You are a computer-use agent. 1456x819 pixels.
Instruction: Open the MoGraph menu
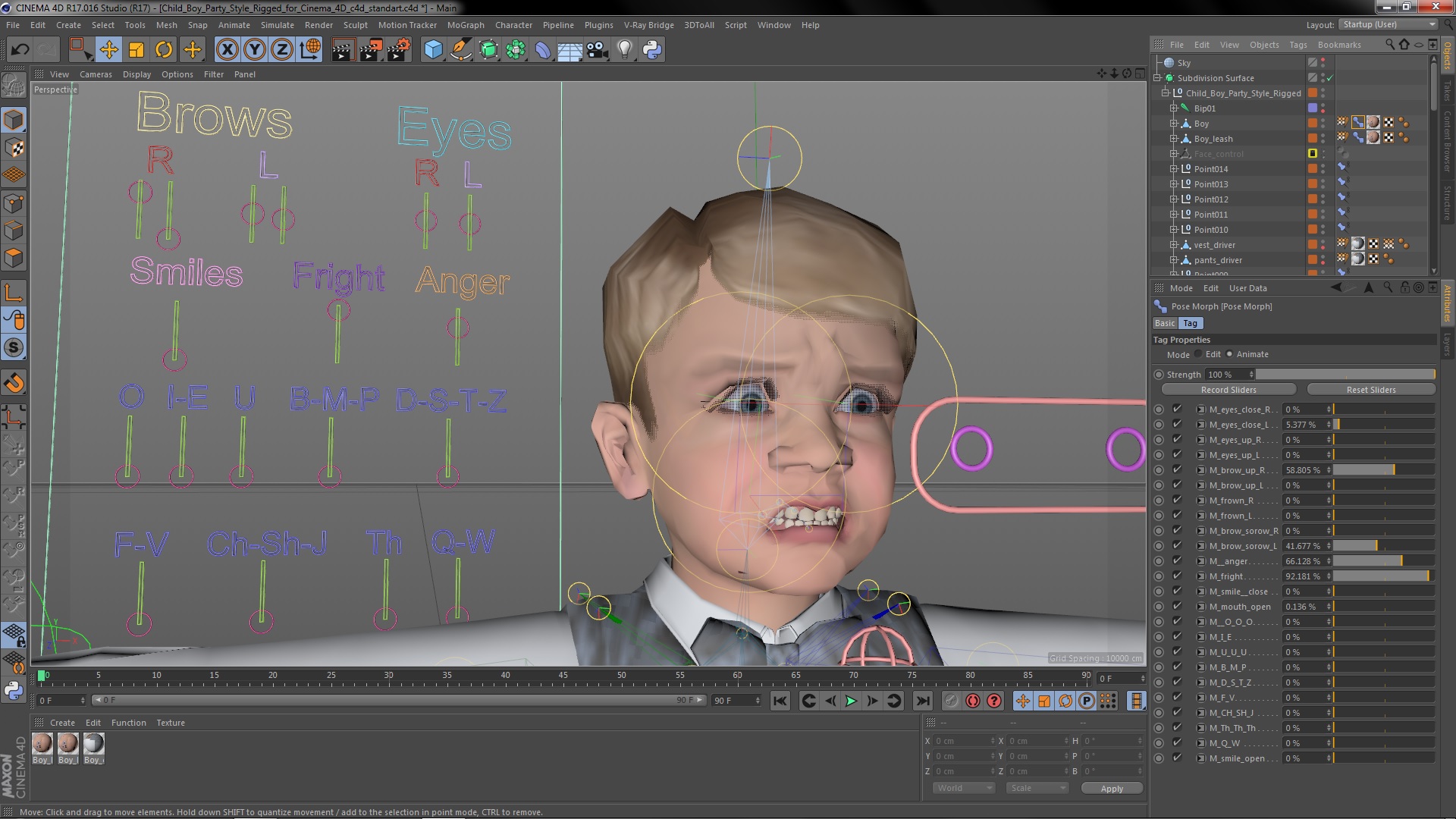pyautogui.click(x=466, y=25)
